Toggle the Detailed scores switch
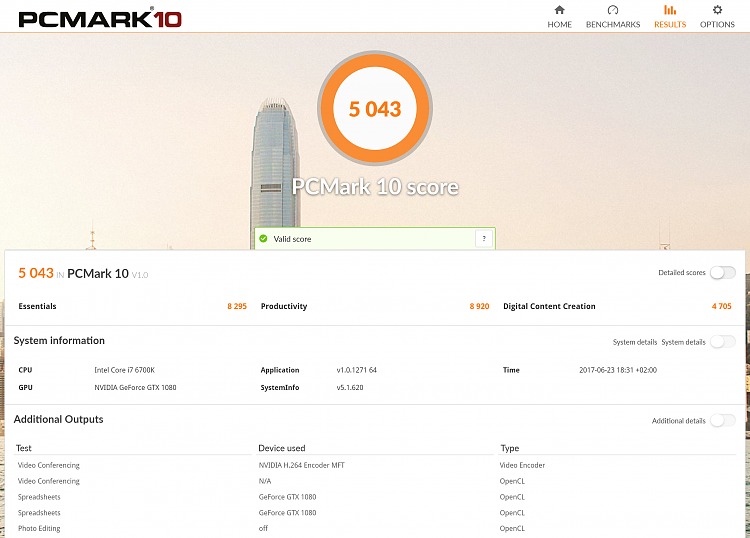The height and width of the screenshot is (538, 750). (722, 273)
